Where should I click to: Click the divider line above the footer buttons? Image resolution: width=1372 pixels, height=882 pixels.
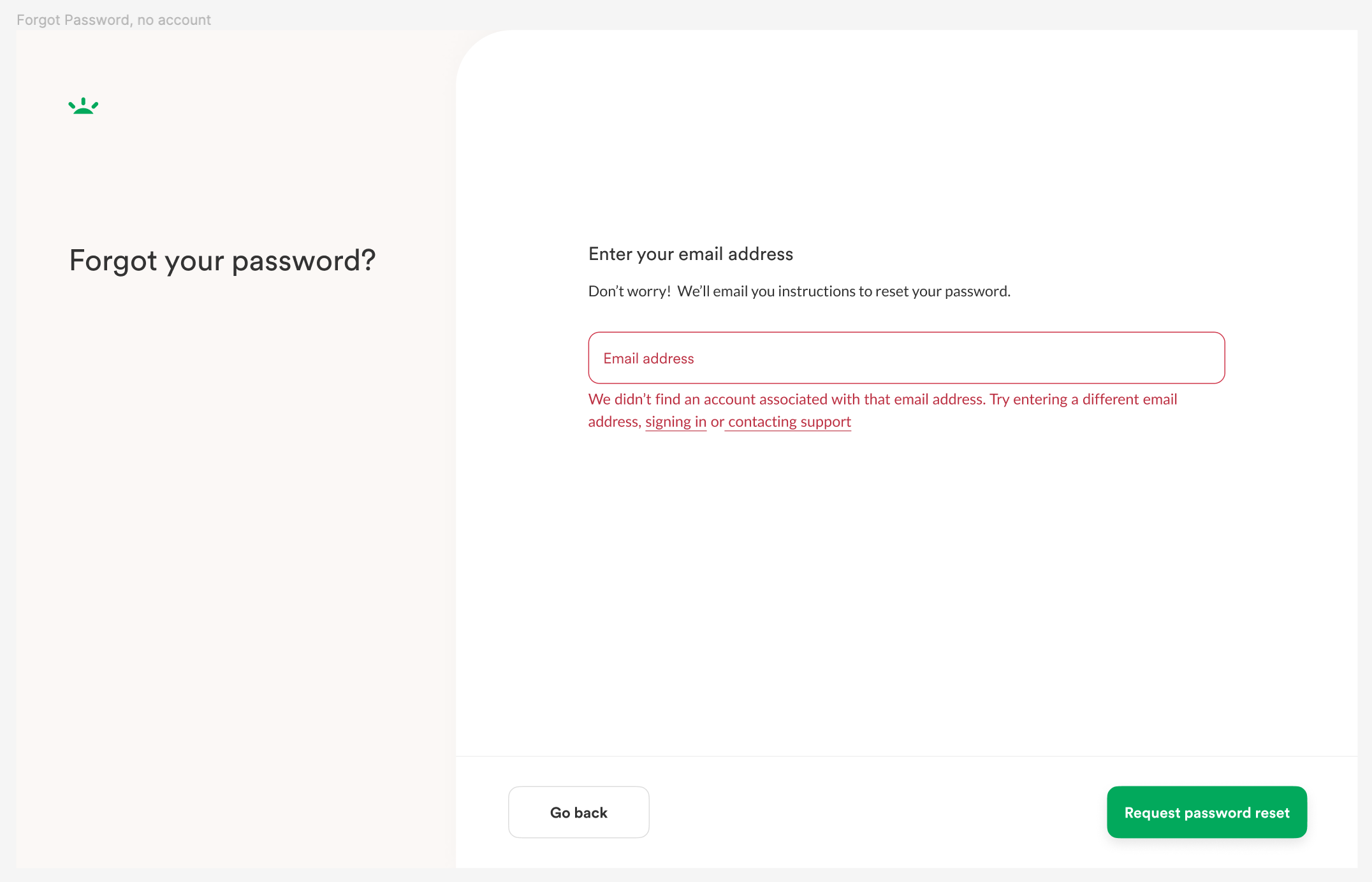907,756
